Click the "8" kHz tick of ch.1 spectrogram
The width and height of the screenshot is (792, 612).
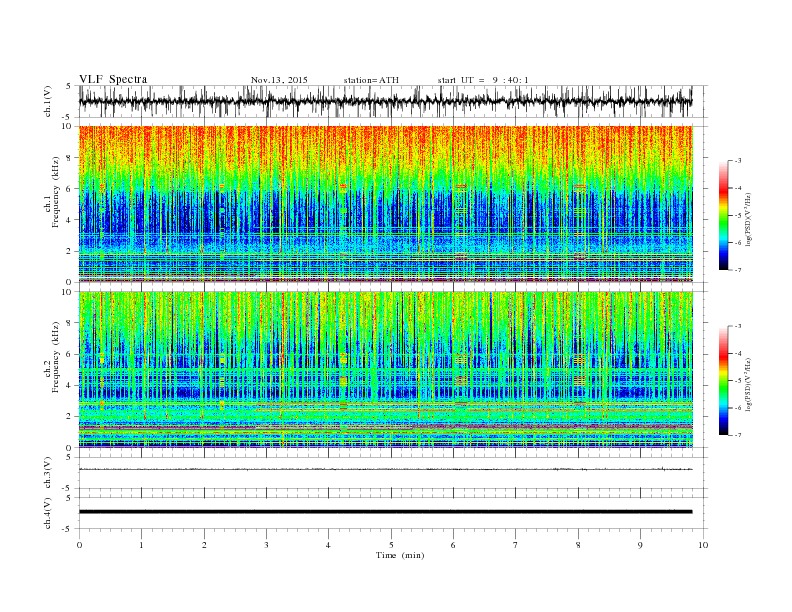[x=70, y=158]
